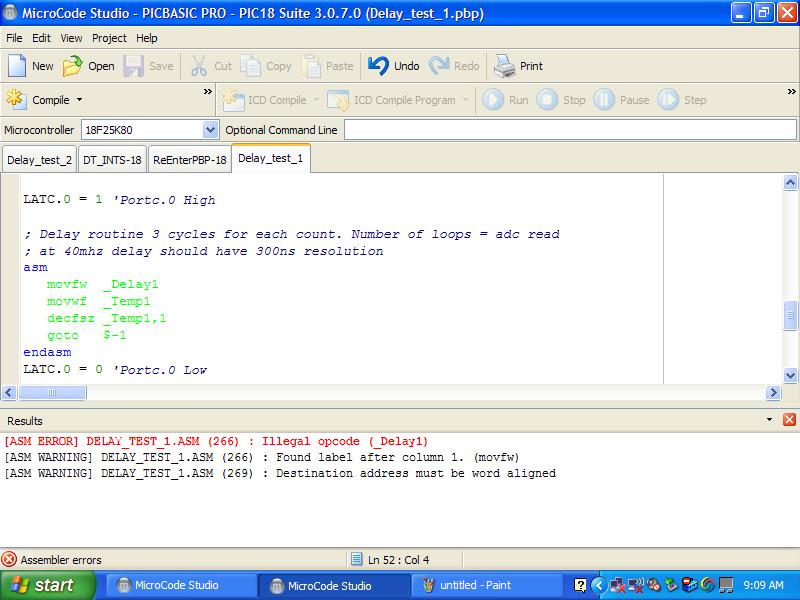This screenshot has height=600, width=800.
Task: Print the code using Print icon
Action: tap(504, 66)
